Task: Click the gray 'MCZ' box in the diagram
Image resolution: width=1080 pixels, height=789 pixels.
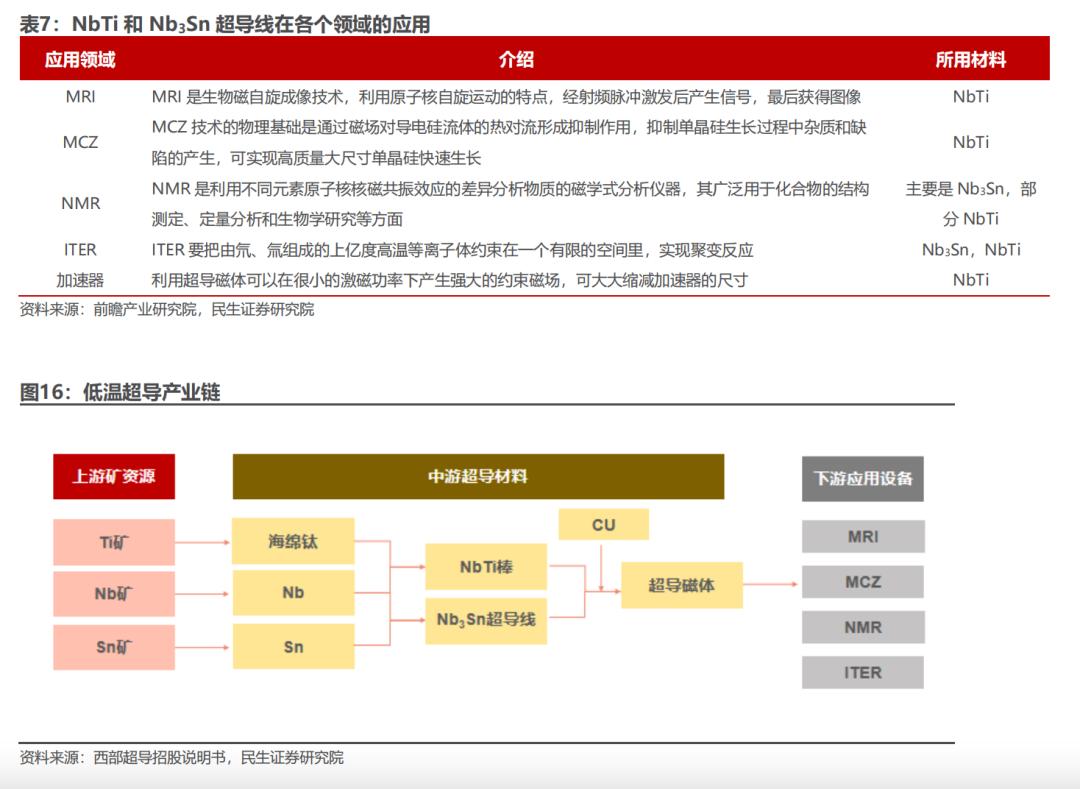Action: click(863, 582)
